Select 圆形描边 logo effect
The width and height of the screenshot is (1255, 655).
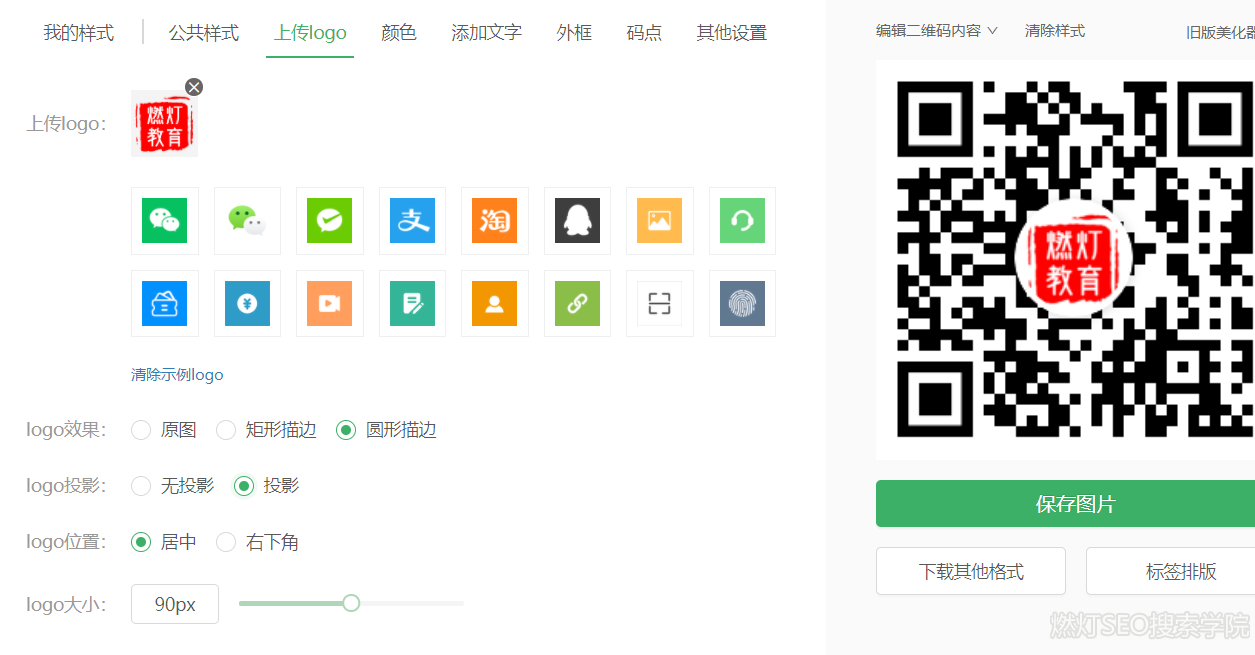pyautogui.click(x=346, y=430)
